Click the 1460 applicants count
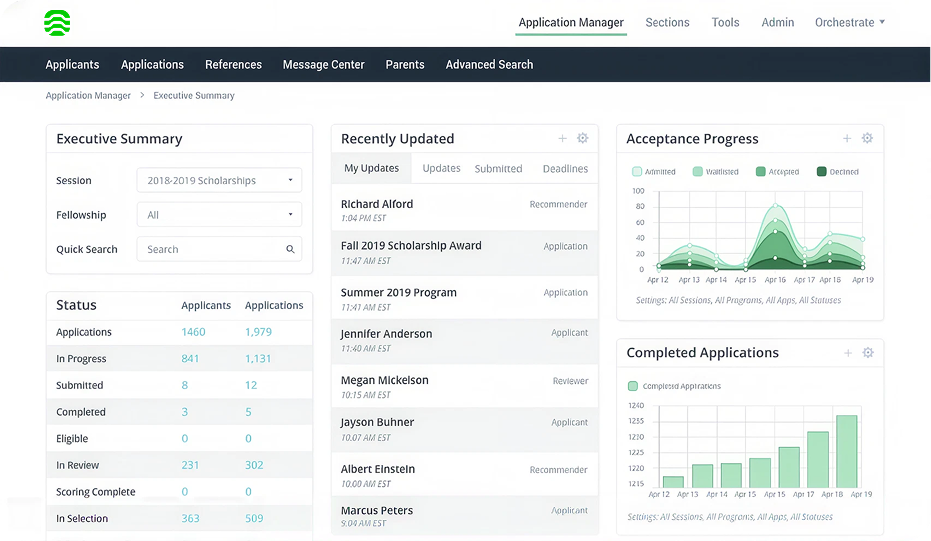Screen dimensions: 931x541 [x=194, y=332]
